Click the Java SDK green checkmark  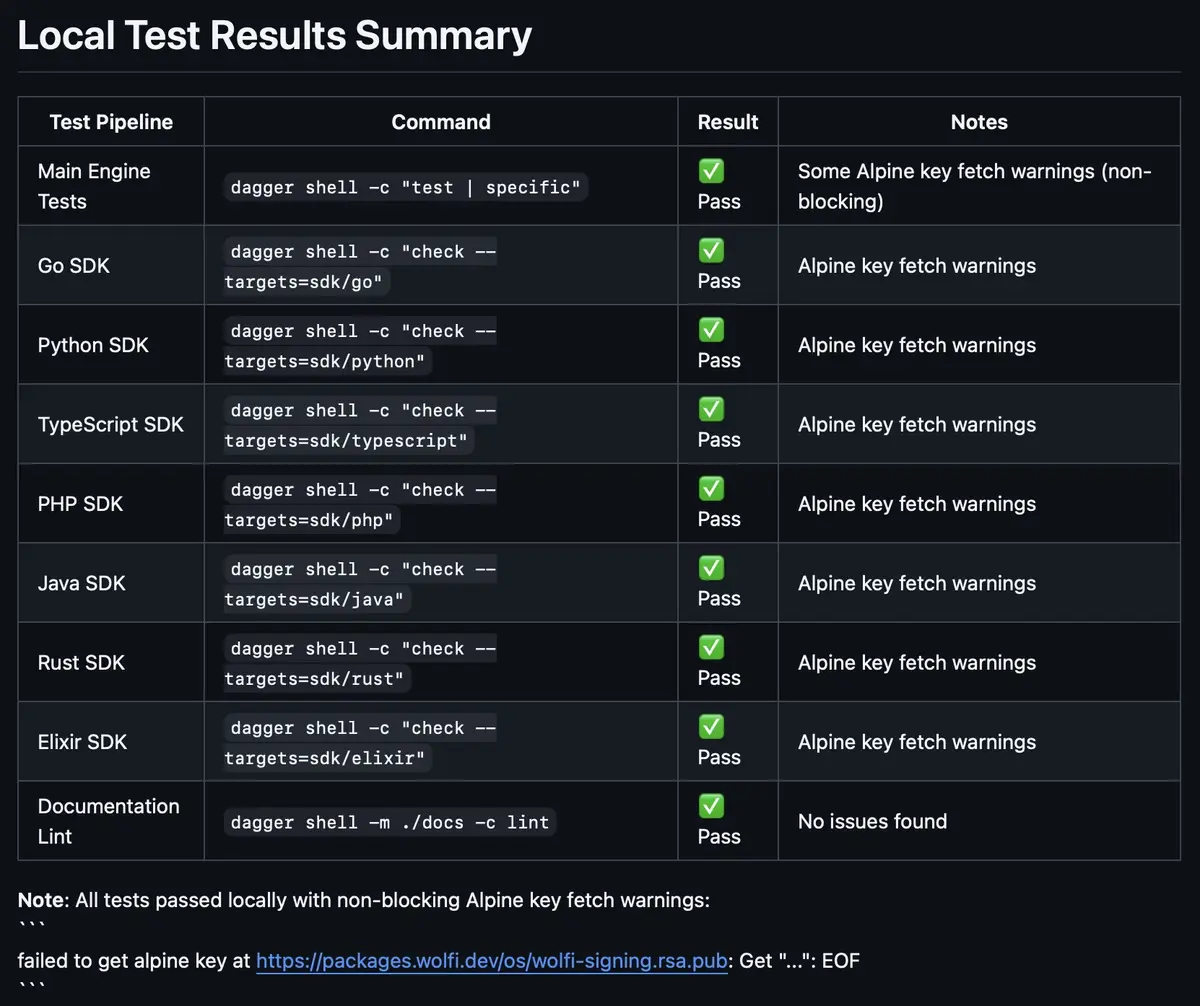[x=711, y=568]
